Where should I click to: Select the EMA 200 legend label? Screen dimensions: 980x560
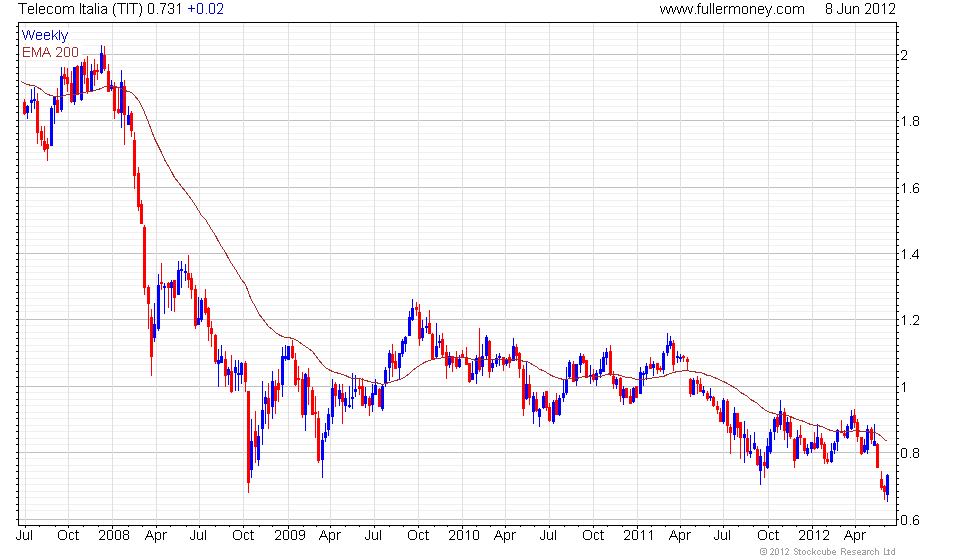[51, 52]
